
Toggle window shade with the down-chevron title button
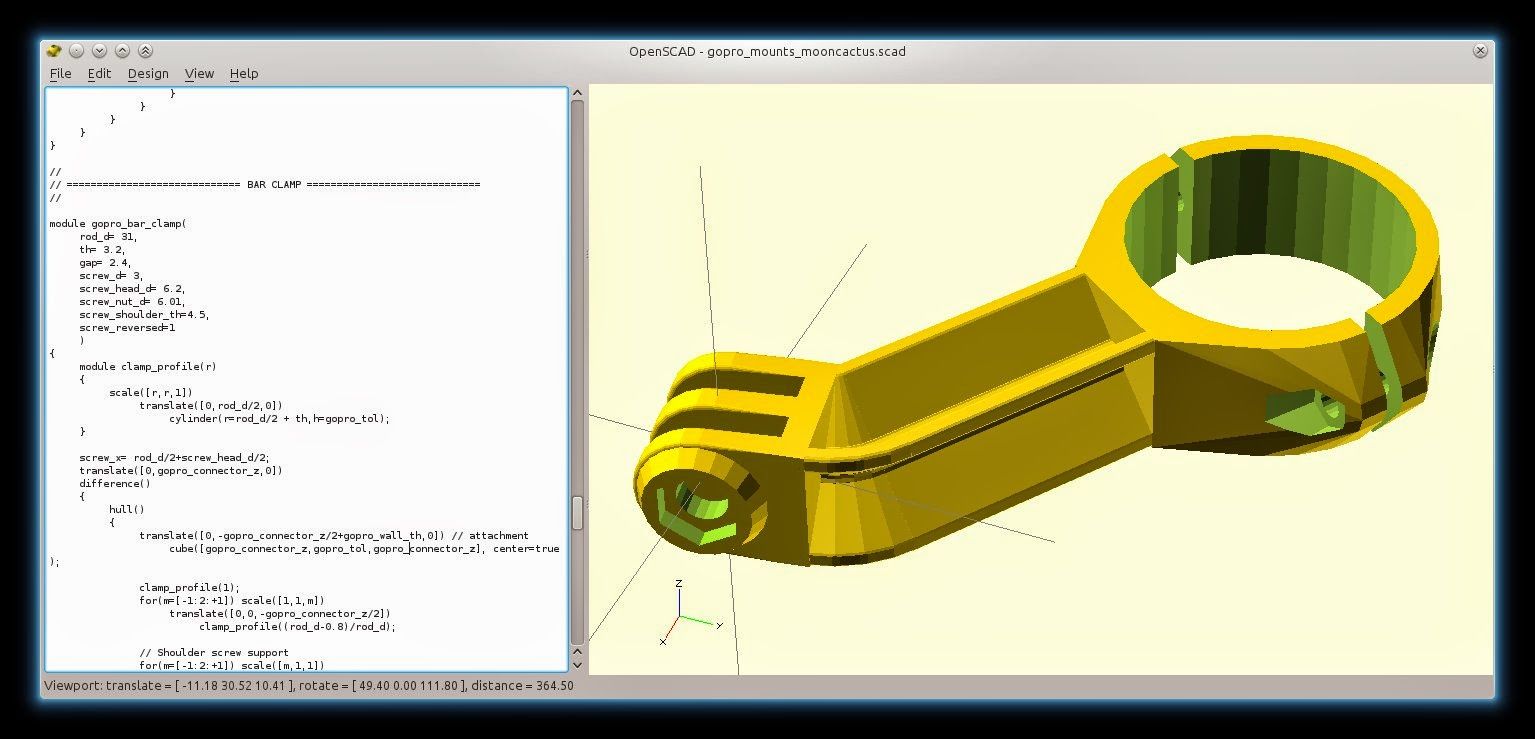point(99,50)
